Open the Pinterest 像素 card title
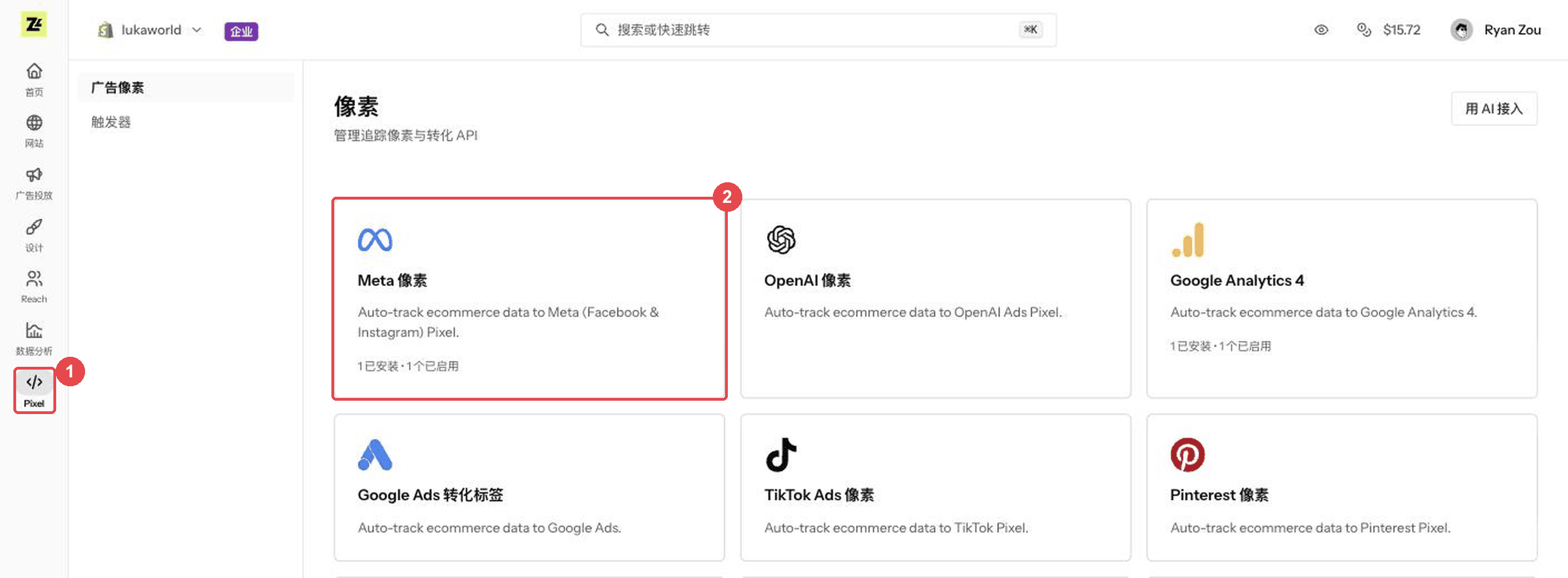 [x=1219, y=495]
